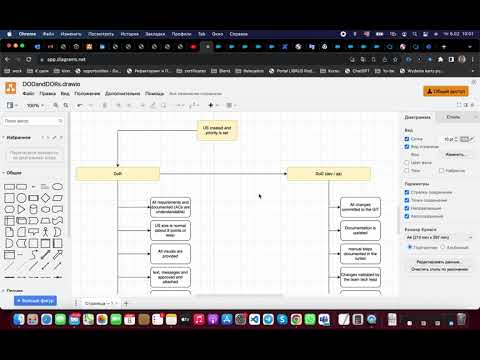480x360 pixels.
Task: Select the cylinder shape in shapes palette
Action: (x=33, y=209)
